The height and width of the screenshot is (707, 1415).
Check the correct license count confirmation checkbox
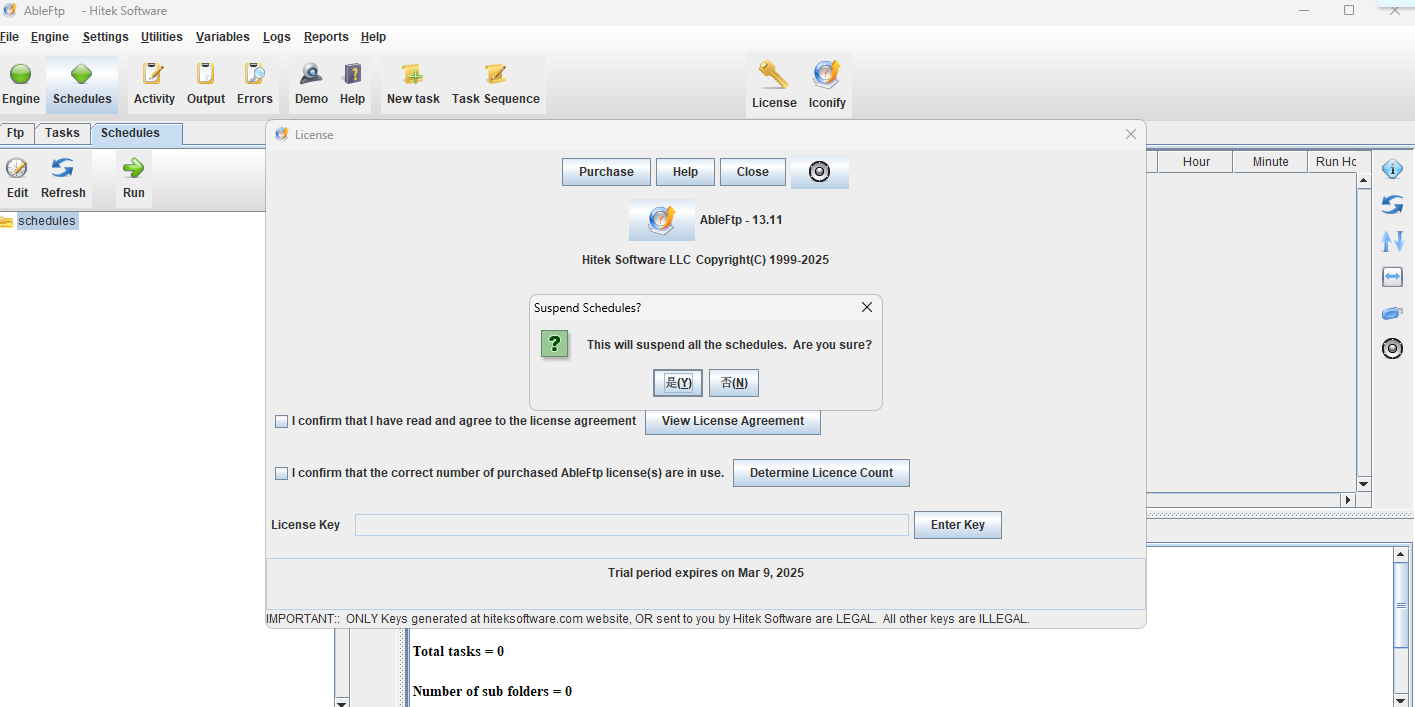coord(282,474)
